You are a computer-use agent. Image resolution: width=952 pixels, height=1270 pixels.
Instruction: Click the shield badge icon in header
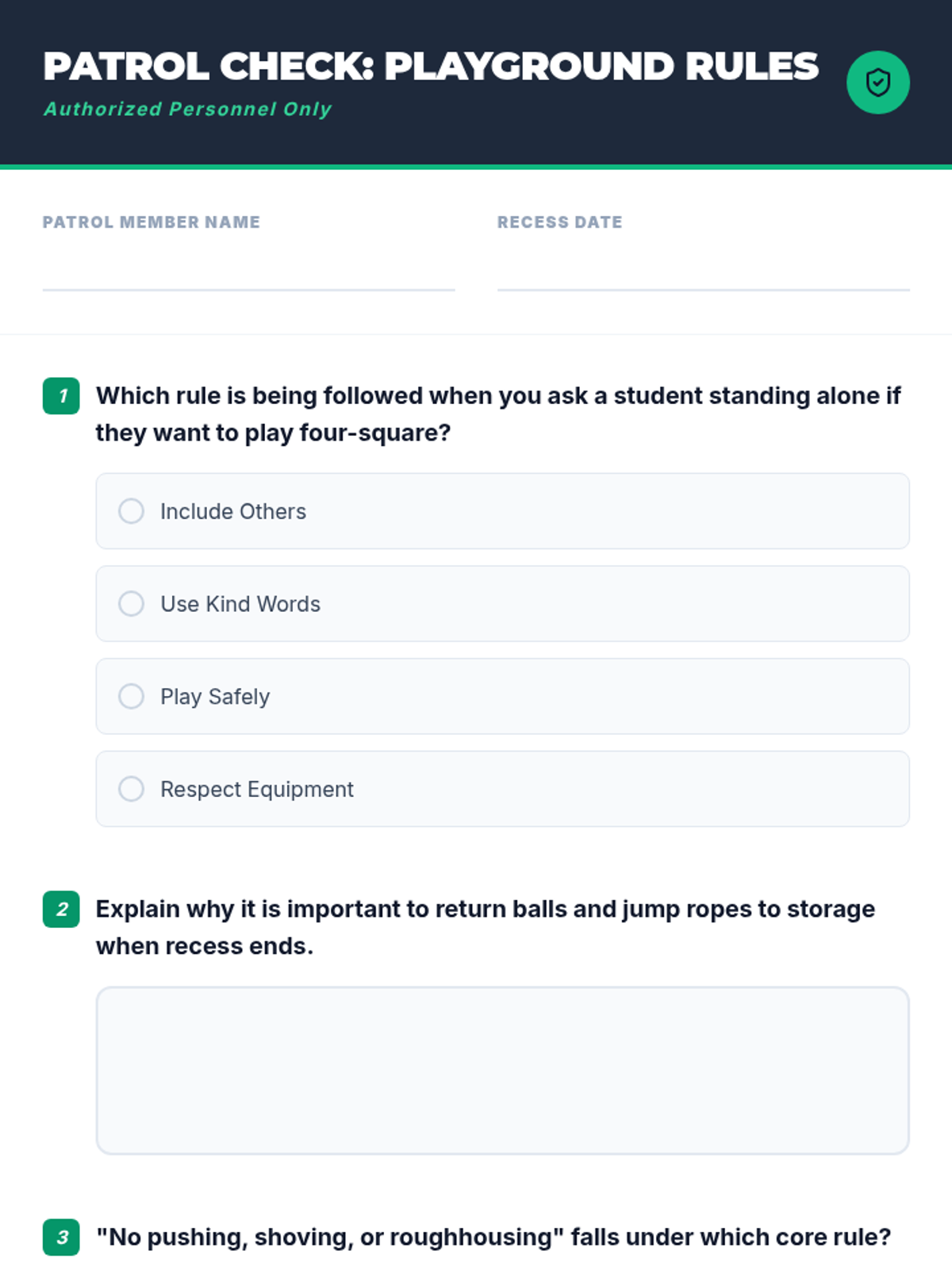point(877,83)
